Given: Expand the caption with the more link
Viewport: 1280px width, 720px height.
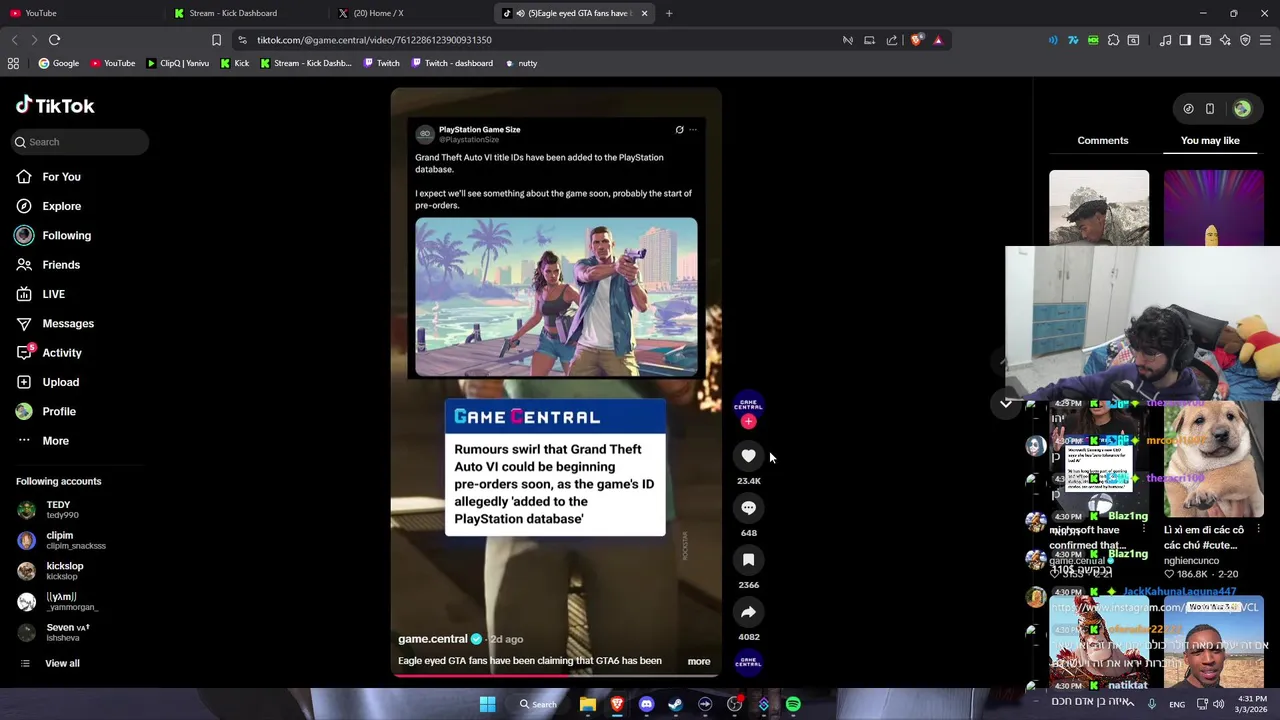Looking at the screenshot, I should pos(698,661).
